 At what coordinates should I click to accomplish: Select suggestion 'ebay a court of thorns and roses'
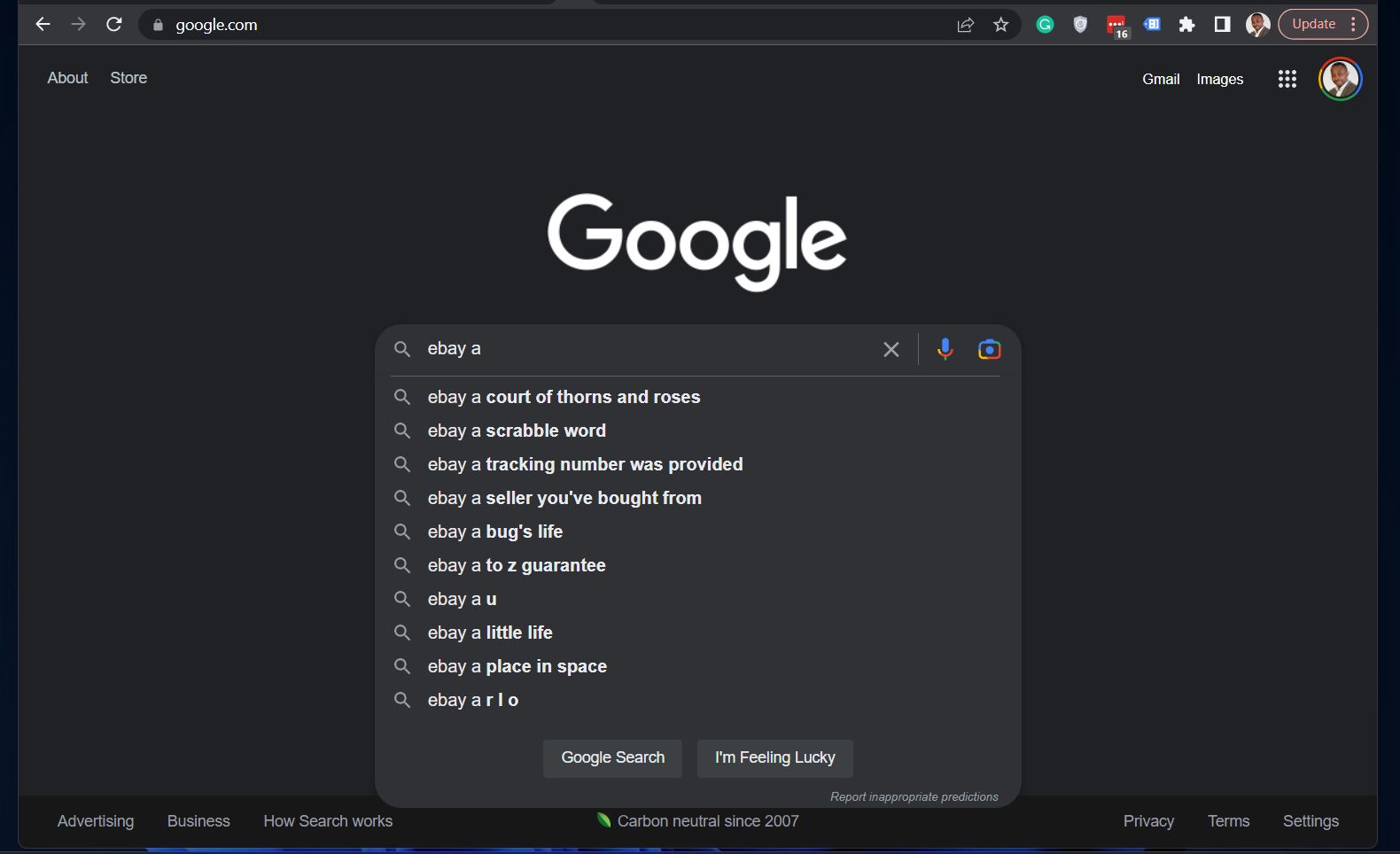[698, 397]
